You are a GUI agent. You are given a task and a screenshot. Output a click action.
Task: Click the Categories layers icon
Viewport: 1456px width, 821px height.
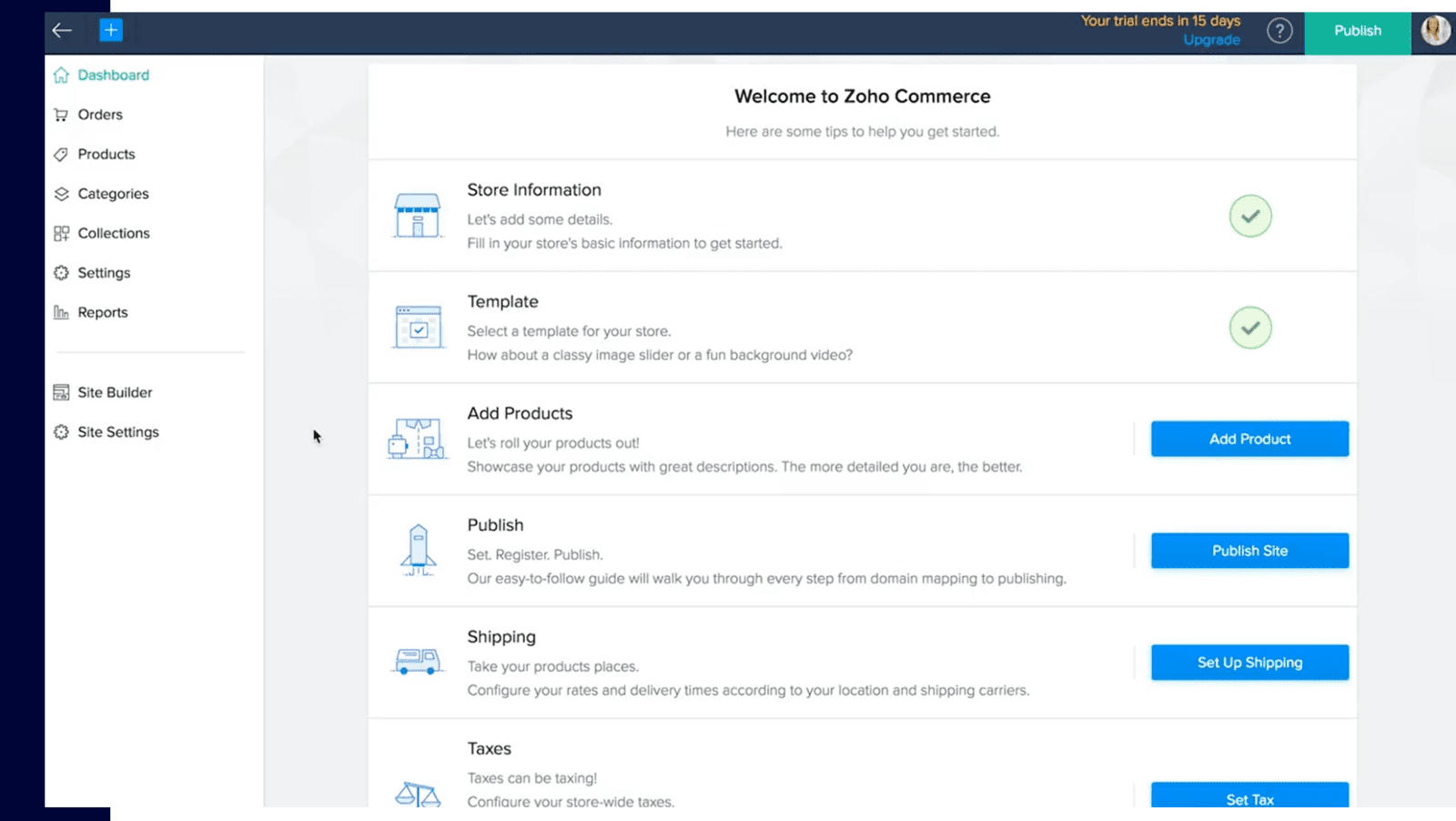[x=61, y=194]
